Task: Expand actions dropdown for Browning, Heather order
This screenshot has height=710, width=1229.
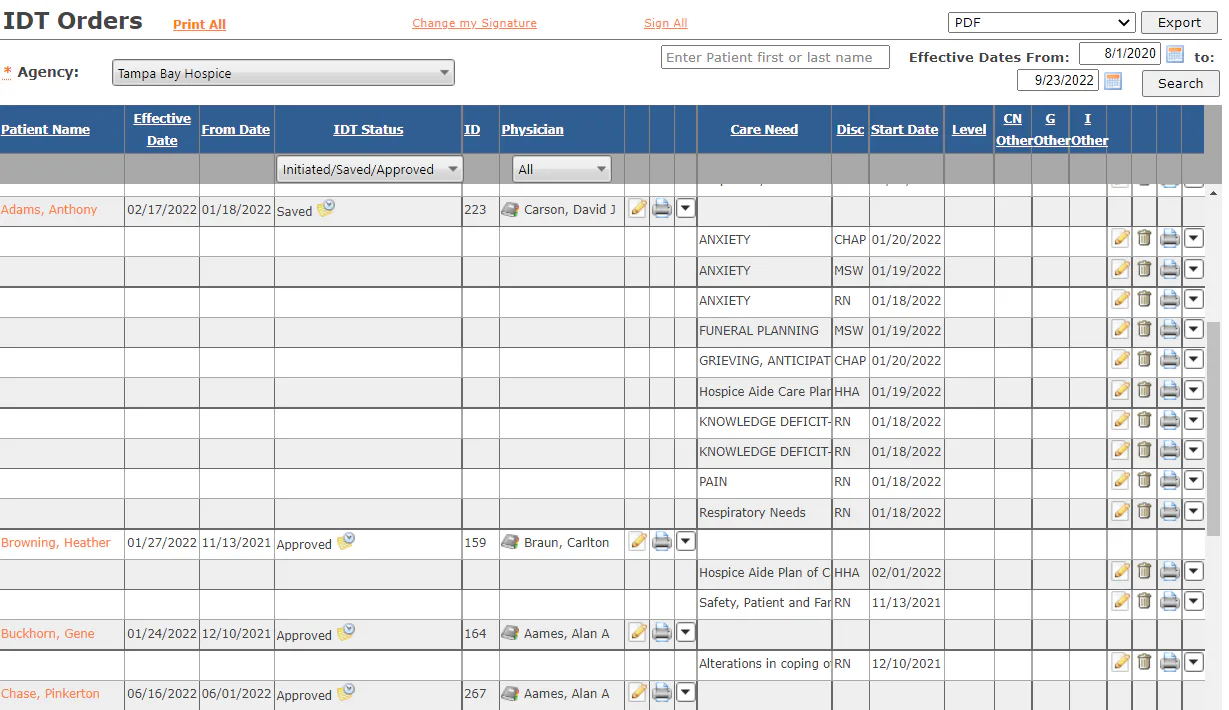Action: [685, 542]
